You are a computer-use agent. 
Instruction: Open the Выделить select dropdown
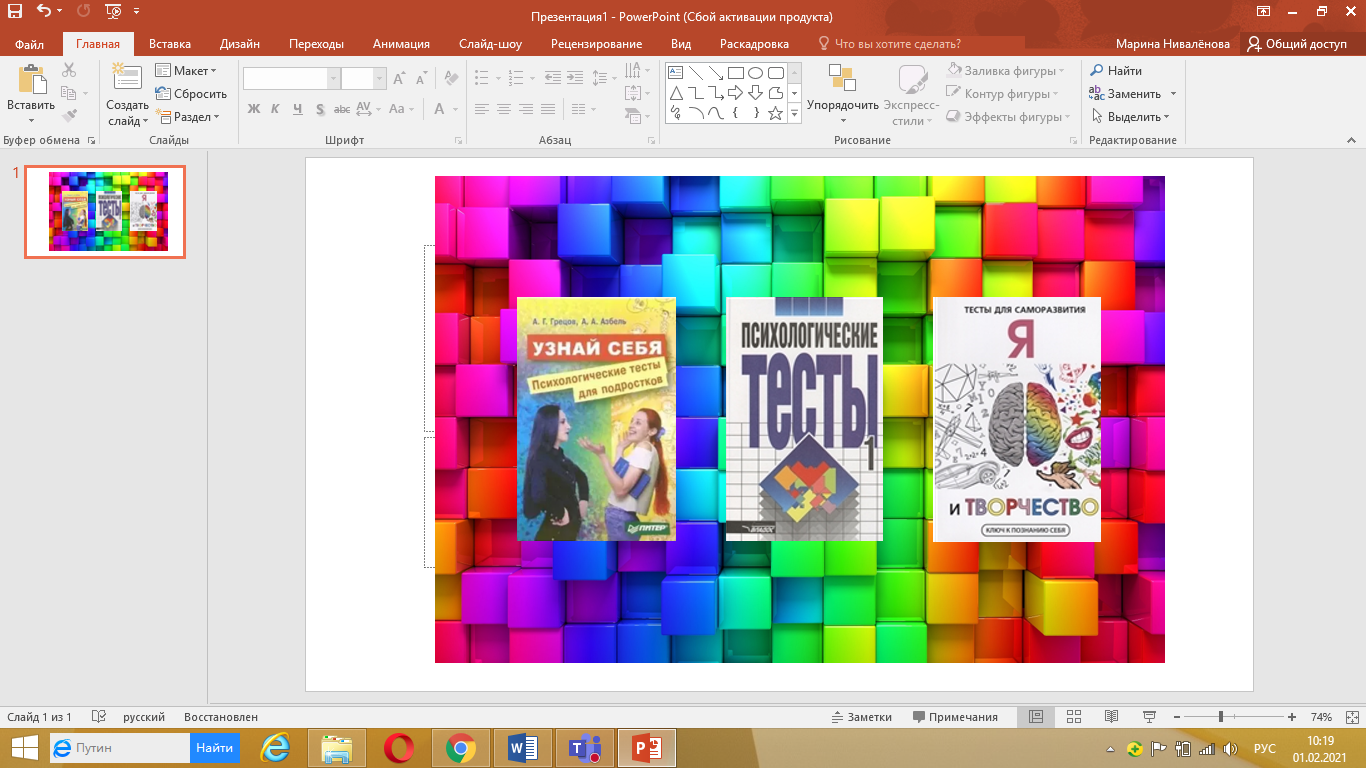(x=1129, y=117)
